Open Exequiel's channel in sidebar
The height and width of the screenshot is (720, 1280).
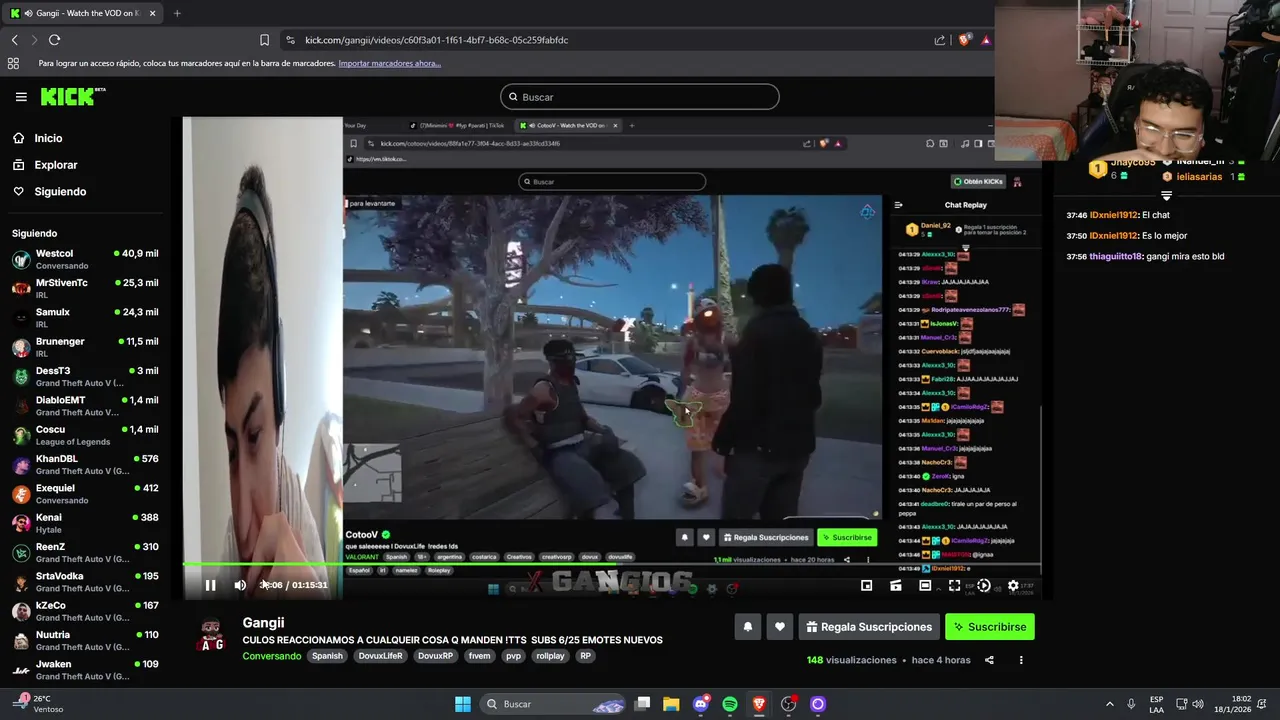pos(85,494)
